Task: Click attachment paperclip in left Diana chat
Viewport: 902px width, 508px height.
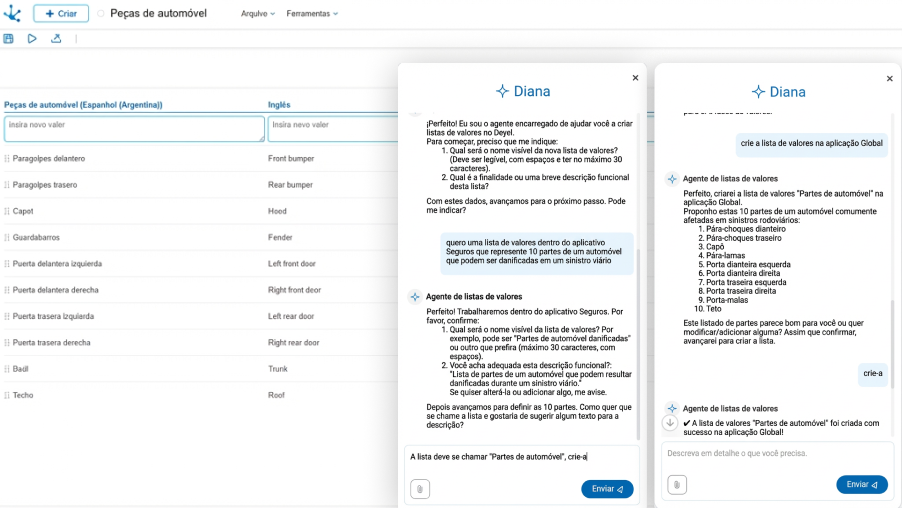Action: pos(420,489)
